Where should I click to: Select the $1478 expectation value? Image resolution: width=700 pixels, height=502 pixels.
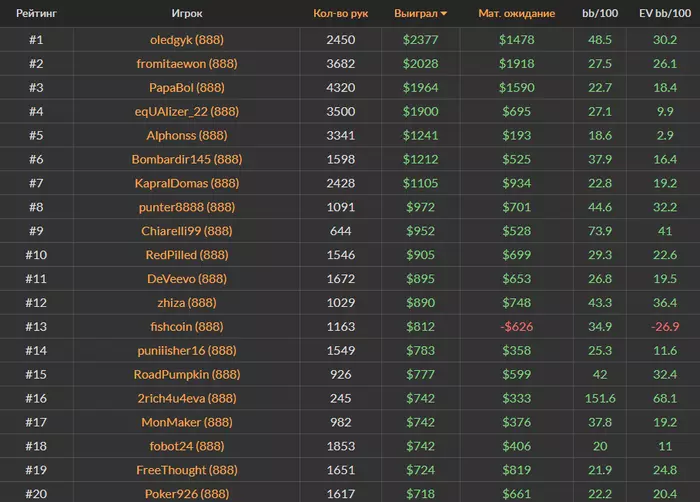click(517, 40)
